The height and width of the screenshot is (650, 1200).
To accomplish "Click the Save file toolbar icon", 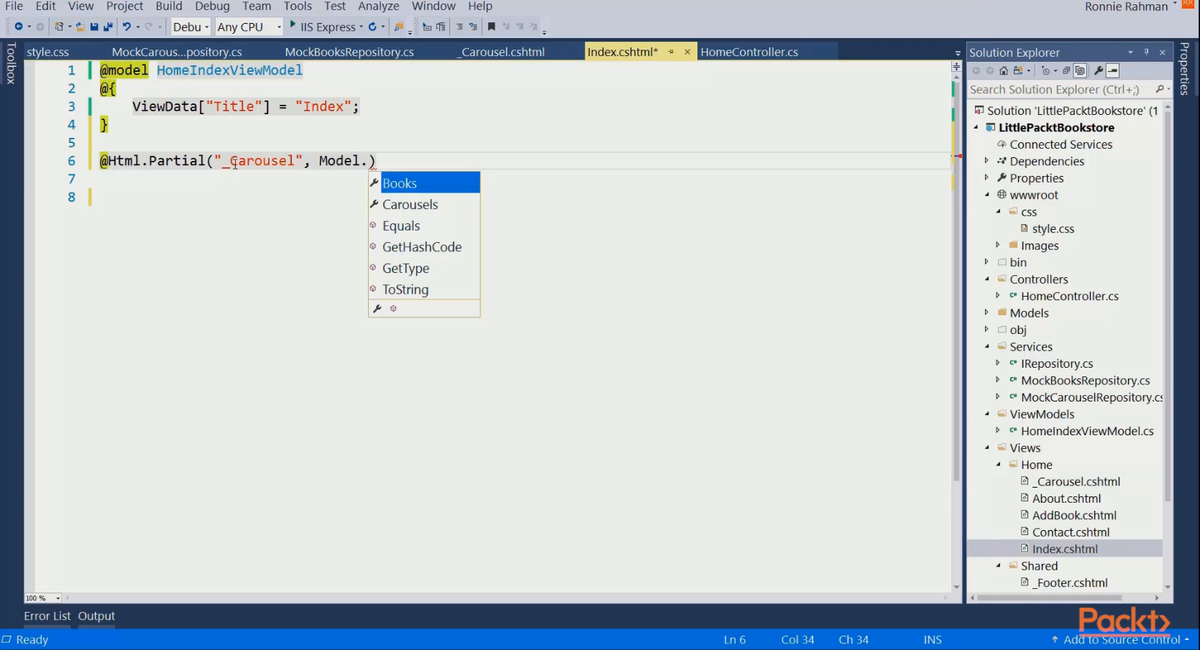I will point(94,27).
